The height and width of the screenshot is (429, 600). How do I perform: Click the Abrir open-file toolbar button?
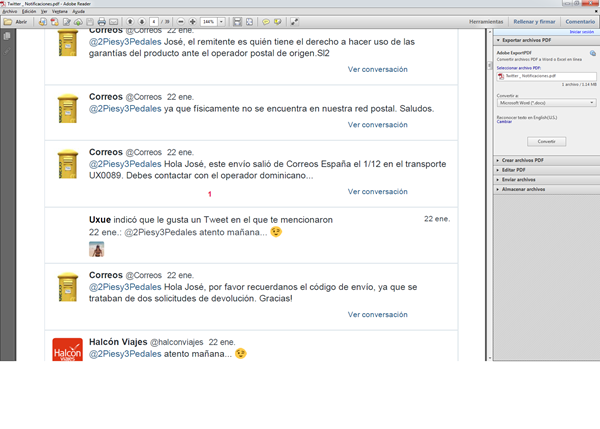coord(15,22)
